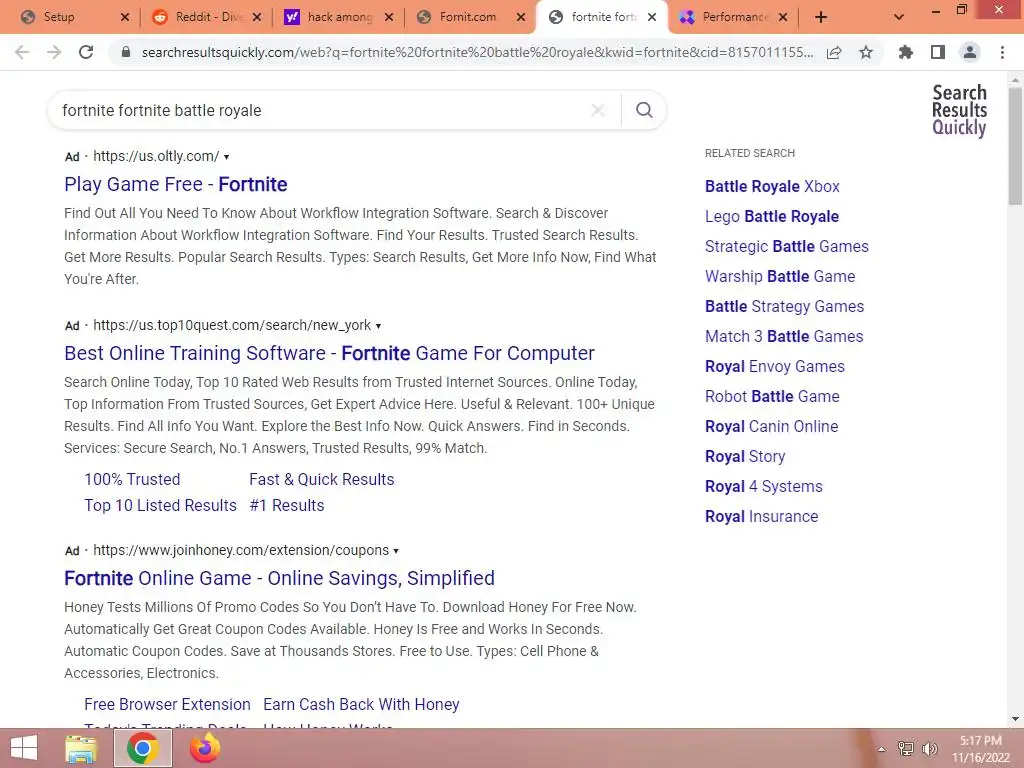Toggle the browser side panel
This screenshot has width=1024, height=768.
click(938, 53)
